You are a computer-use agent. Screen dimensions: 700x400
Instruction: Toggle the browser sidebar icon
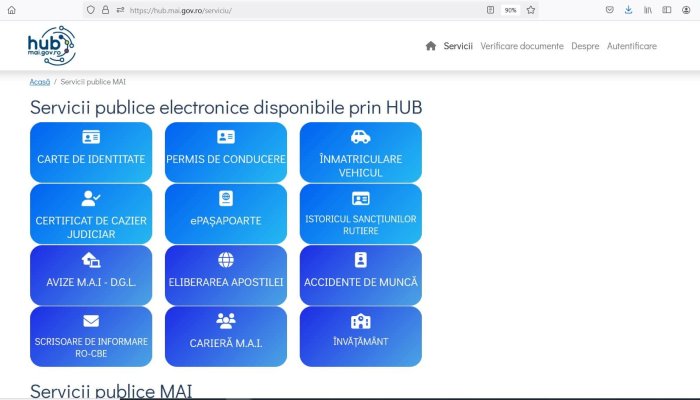[667, 10]
